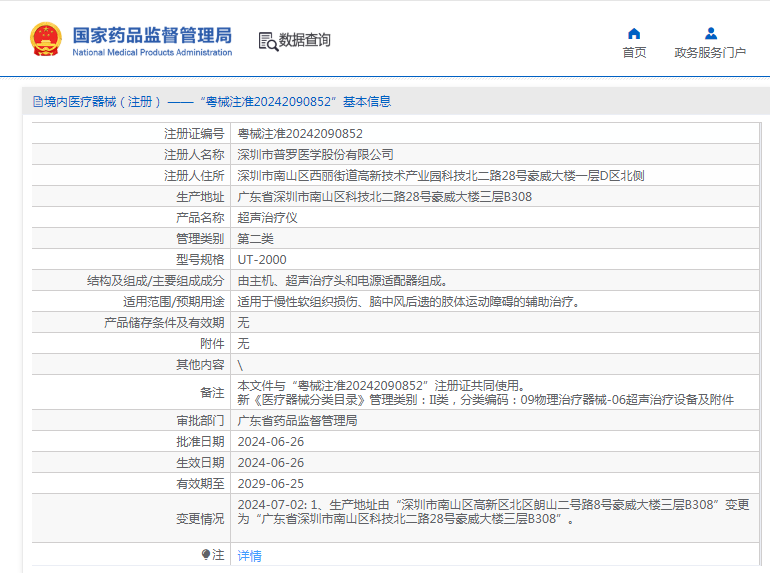Click 国家药品监督管理局 site title
The width and height of the screenshot is (770, 573).
(x=152, y=35)
